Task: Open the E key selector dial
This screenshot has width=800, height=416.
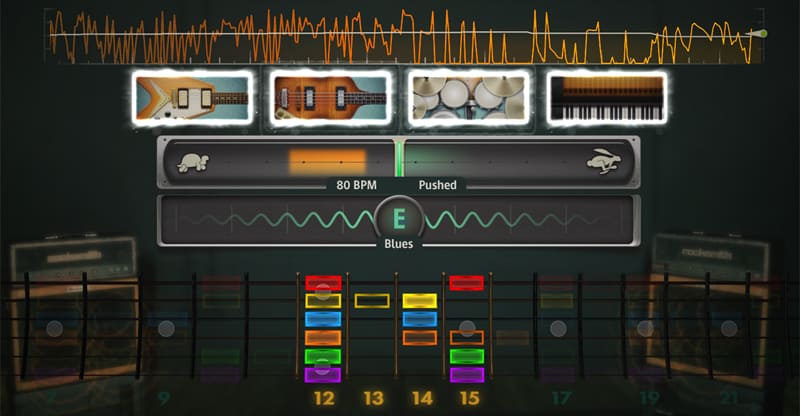Action: point(399,219)
